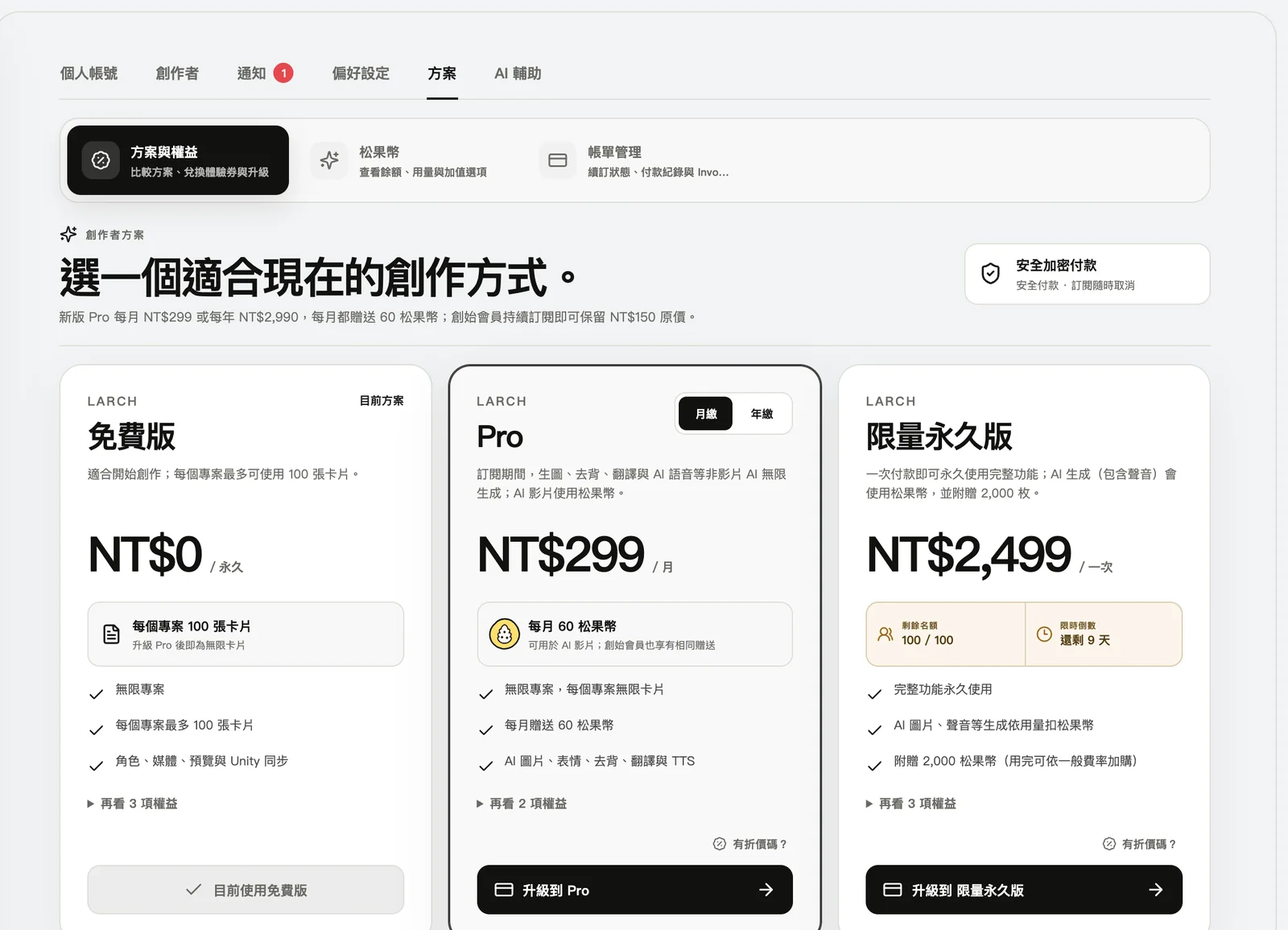Viewport: 1288px width, 930px height.
Task: Click the card icon on 升級到 限量永久版
Action: 893,890
